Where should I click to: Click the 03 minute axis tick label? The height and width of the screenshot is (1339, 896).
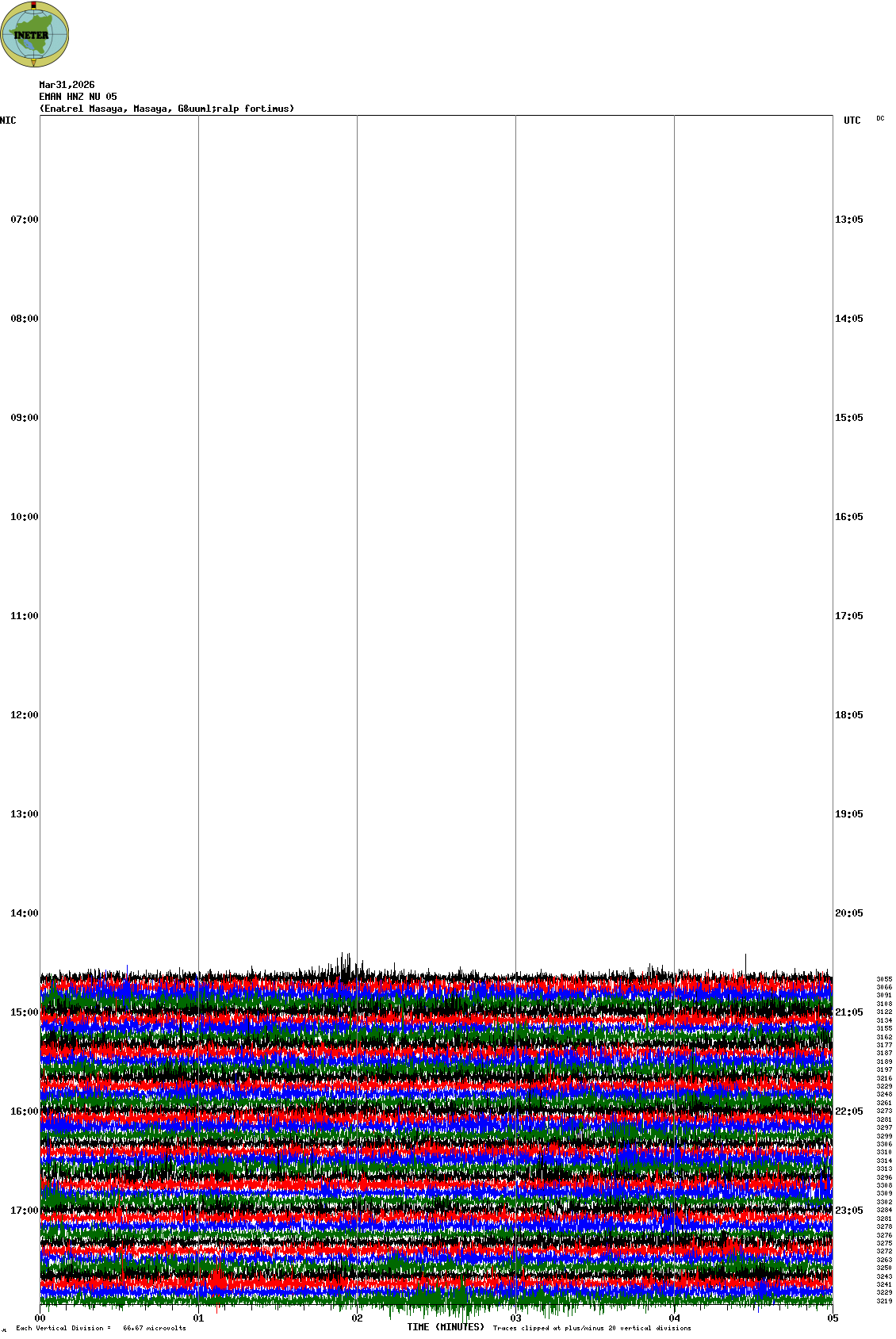pos(516,1318)
